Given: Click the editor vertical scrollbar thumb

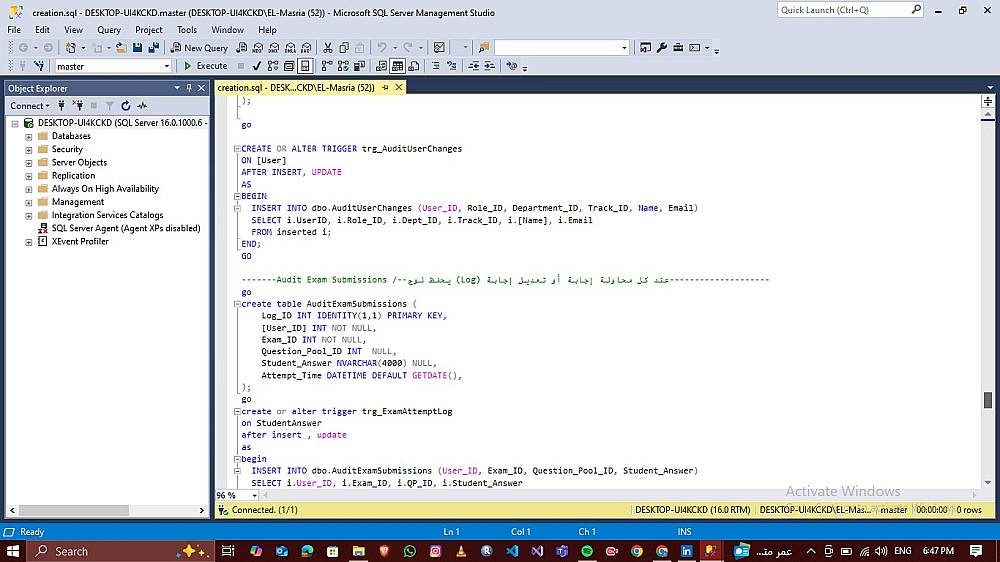Looking at the screenshot, I should pos(988,400).
